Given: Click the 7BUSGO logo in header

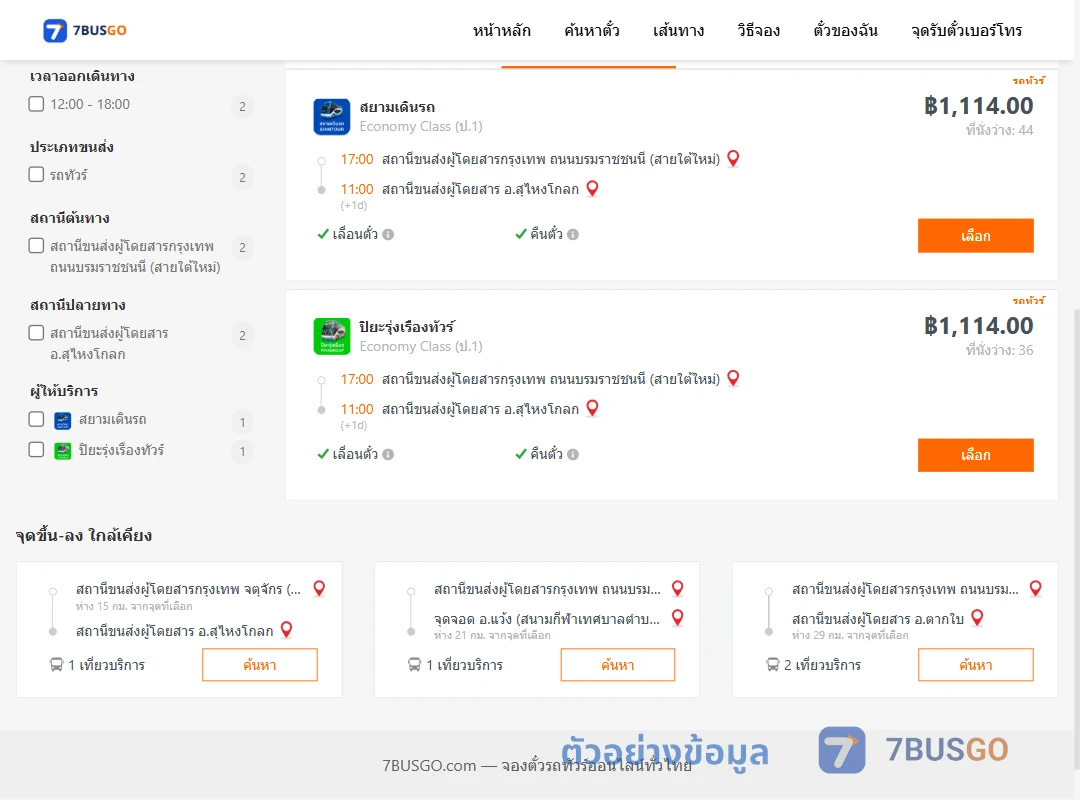Looking at the screenshot, I should point(85,30).
